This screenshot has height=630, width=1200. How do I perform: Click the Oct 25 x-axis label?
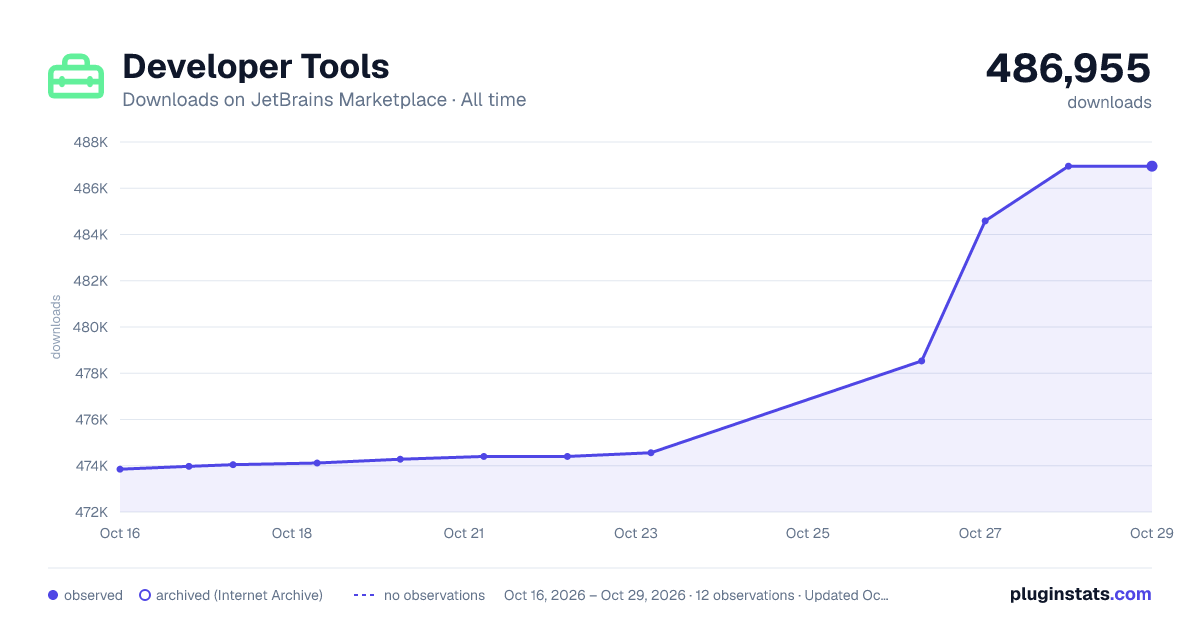(808, 533)
